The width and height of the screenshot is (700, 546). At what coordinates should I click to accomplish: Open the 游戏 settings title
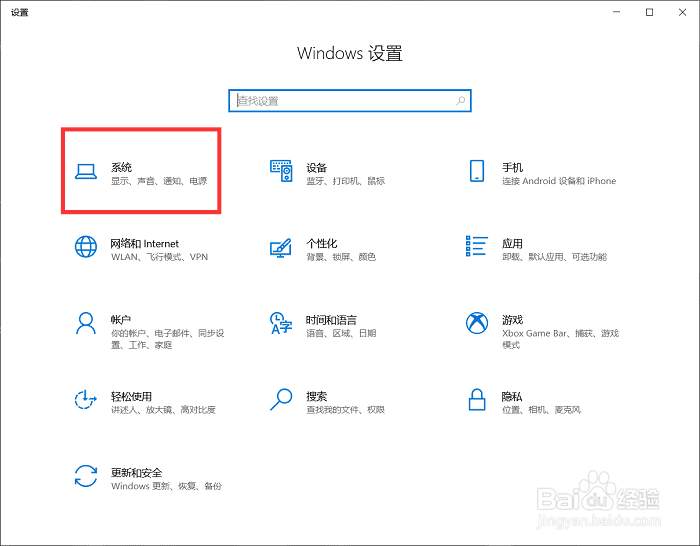[x=512, y=320]
